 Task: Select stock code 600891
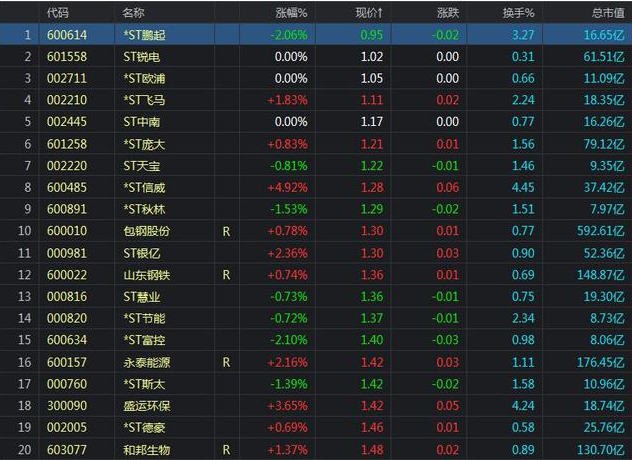[x=67, y=209]
